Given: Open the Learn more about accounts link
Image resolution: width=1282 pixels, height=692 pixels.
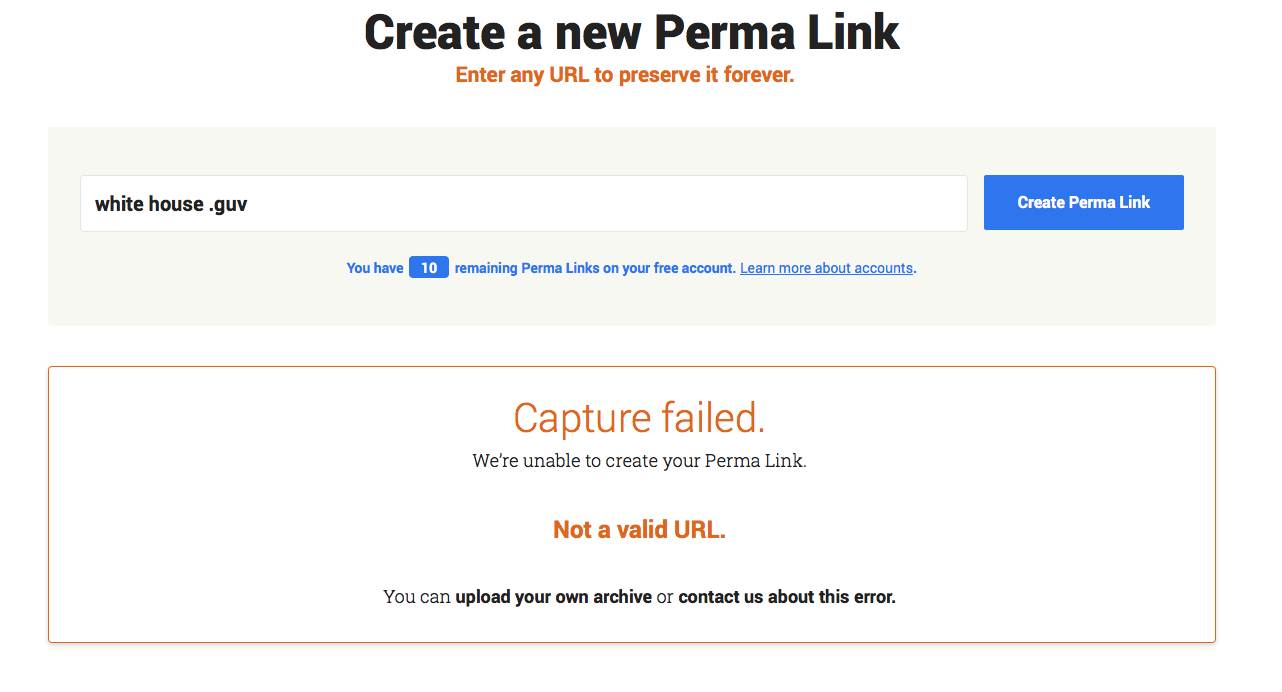Looking at the screenshot, I should (826, 268).
